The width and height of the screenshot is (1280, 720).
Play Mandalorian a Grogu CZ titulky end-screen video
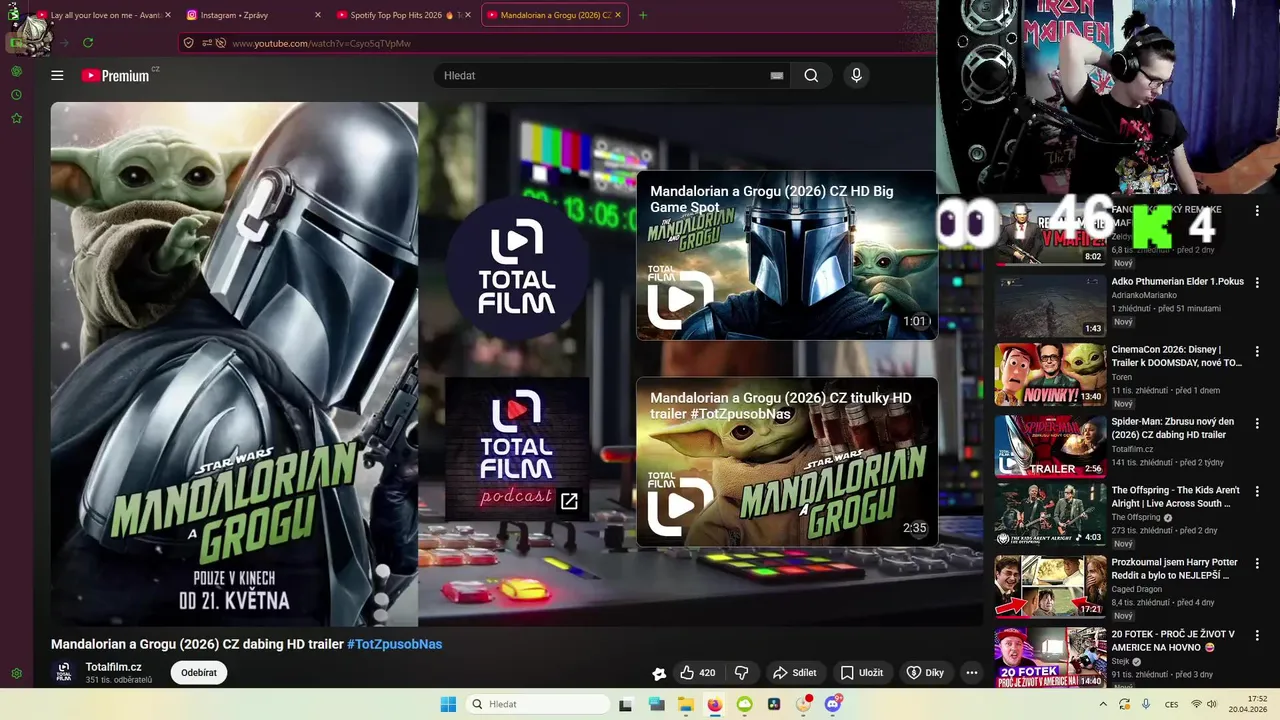[x=787, y=462]
